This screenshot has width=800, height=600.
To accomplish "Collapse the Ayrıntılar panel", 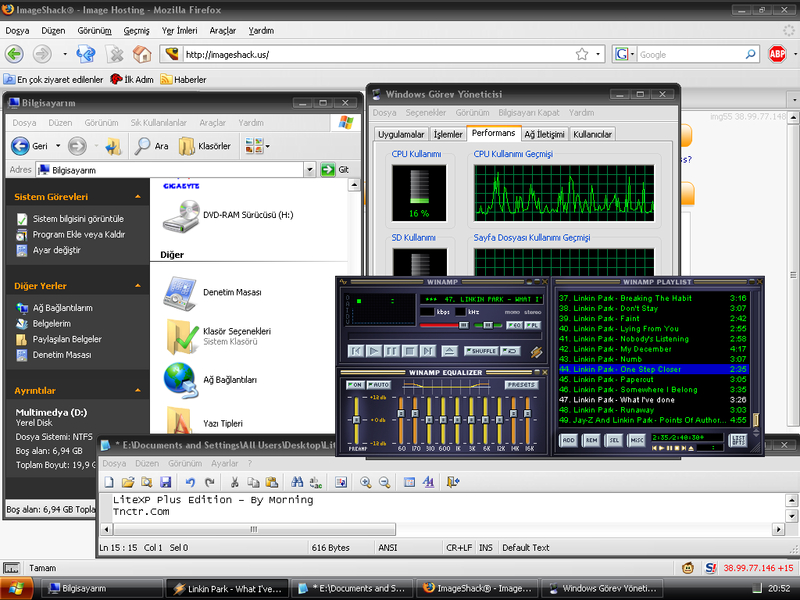I will coord(138,390).
